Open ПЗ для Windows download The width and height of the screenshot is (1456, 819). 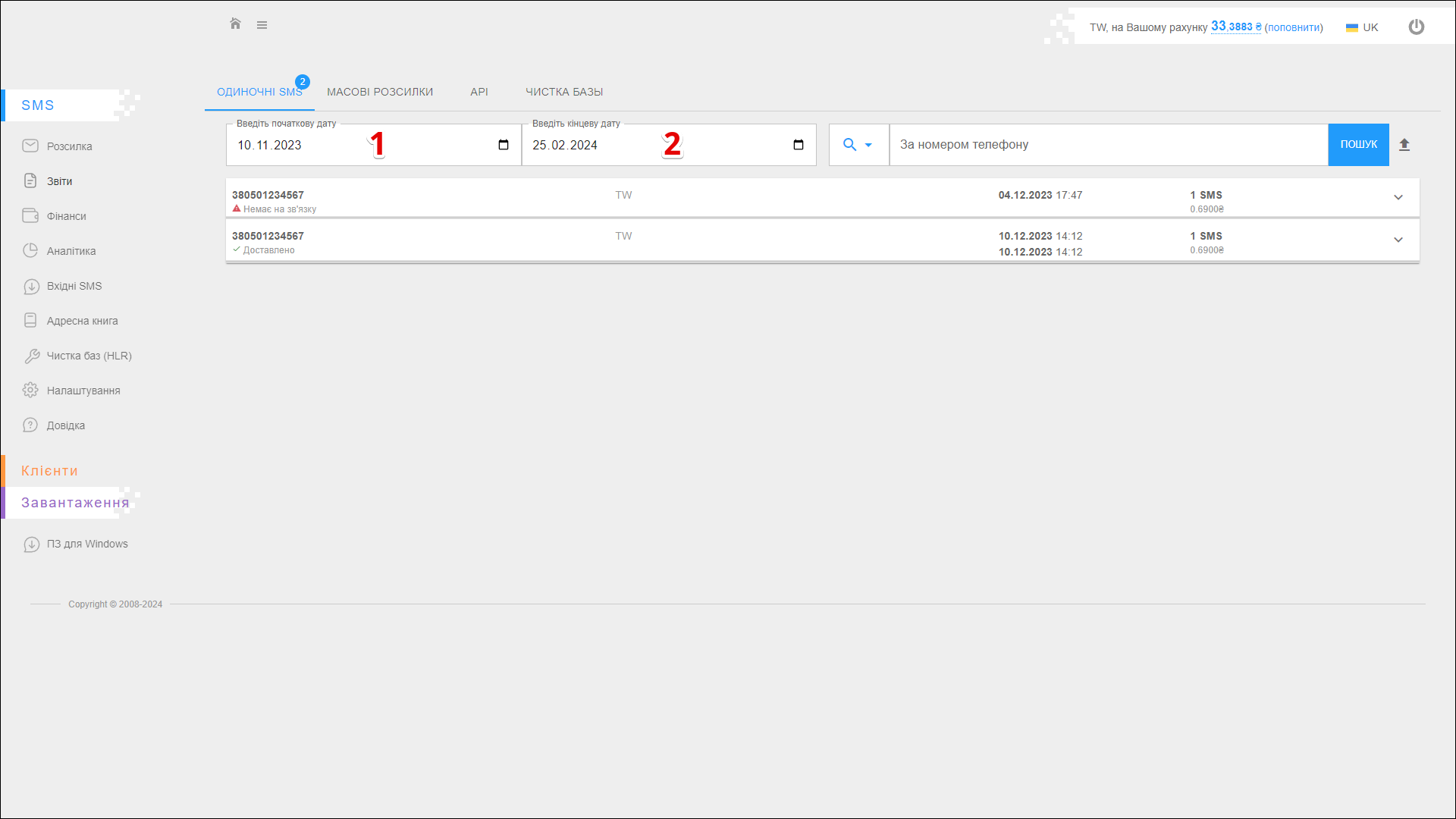(x=86, y=544)
